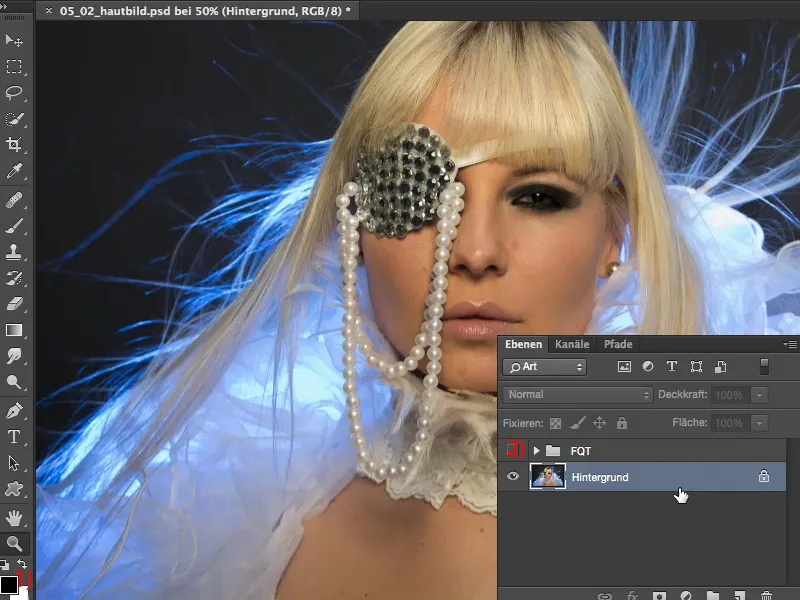The height and width of the screenshot is (600, 800).
Task: Click the Fläche 100% value field
Action: [x=730, y=423]
